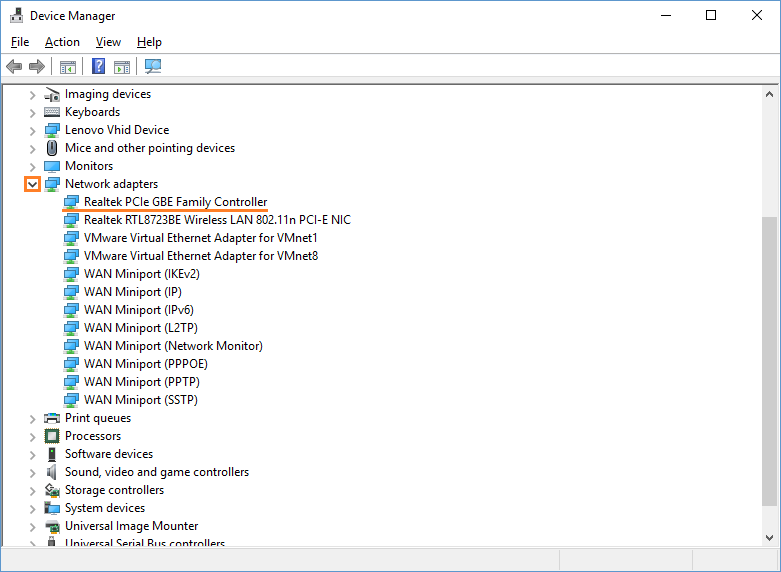Click the Imaging devices category icon
781x572 pixels.
[x=52, y=94]
